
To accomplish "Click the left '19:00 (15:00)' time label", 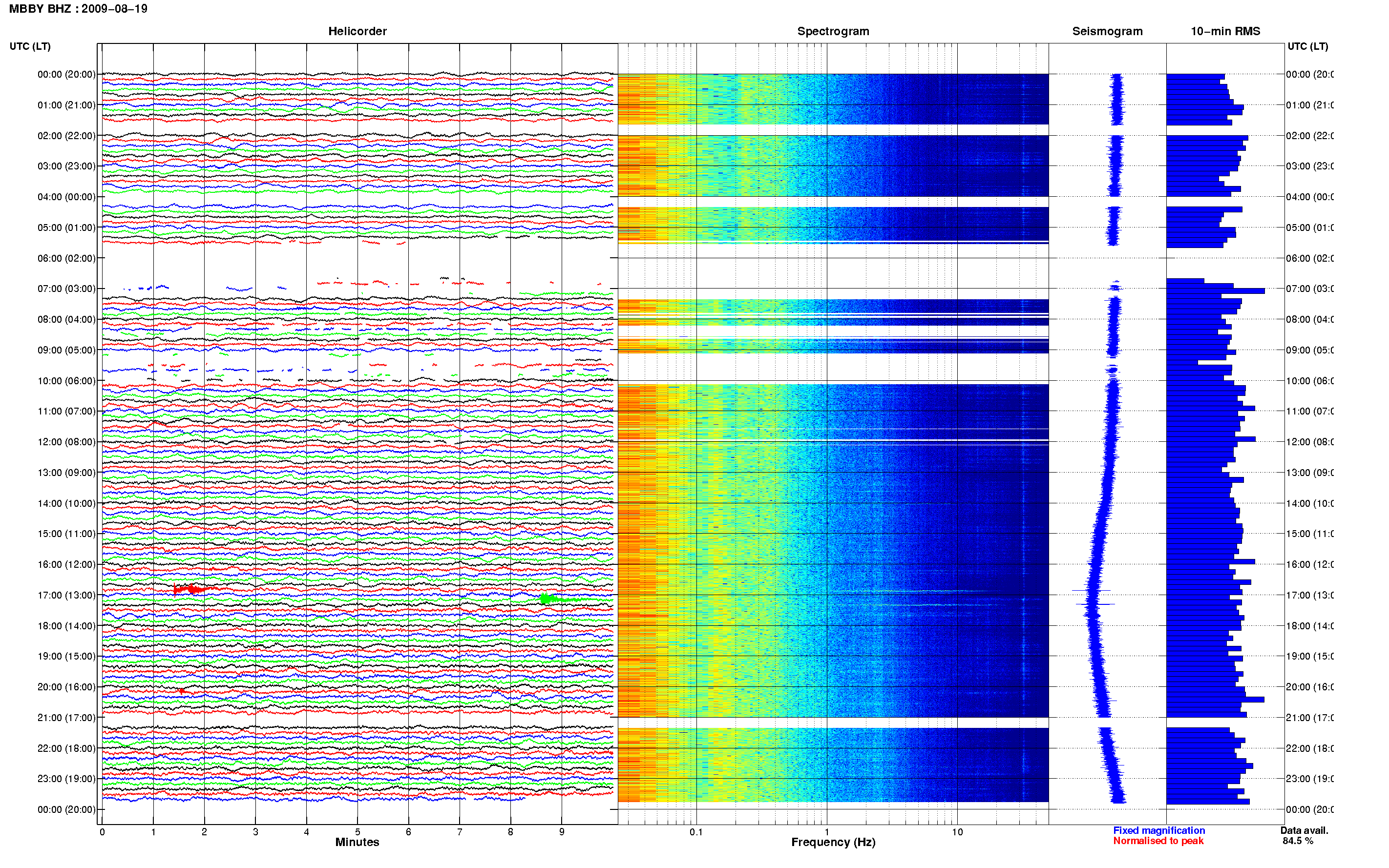I will tap(66, 656).
